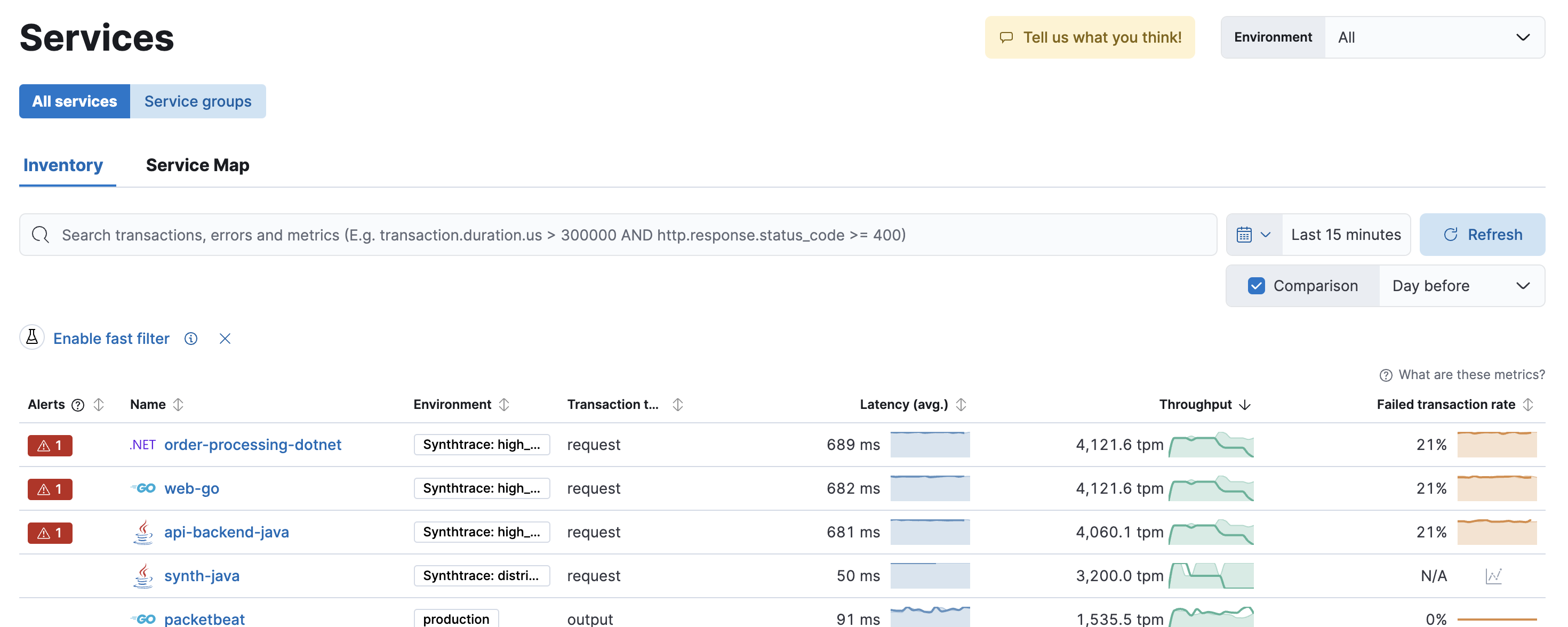This screenshot has height=627, width=1568.
Task: Click Java icon beside api-backend-java
Action: click(143, 532)
